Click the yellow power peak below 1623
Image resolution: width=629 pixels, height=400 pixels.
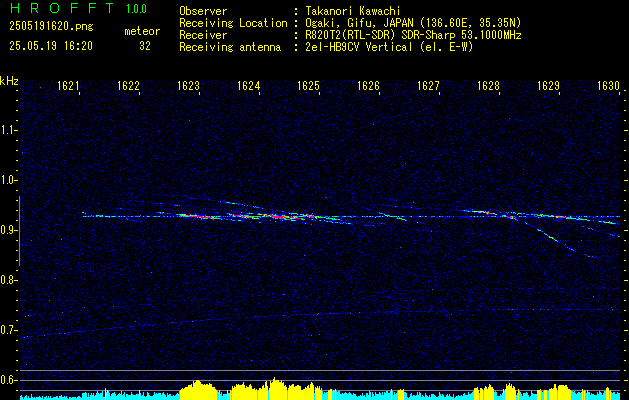pyautogui.click(x=197, y=389)
